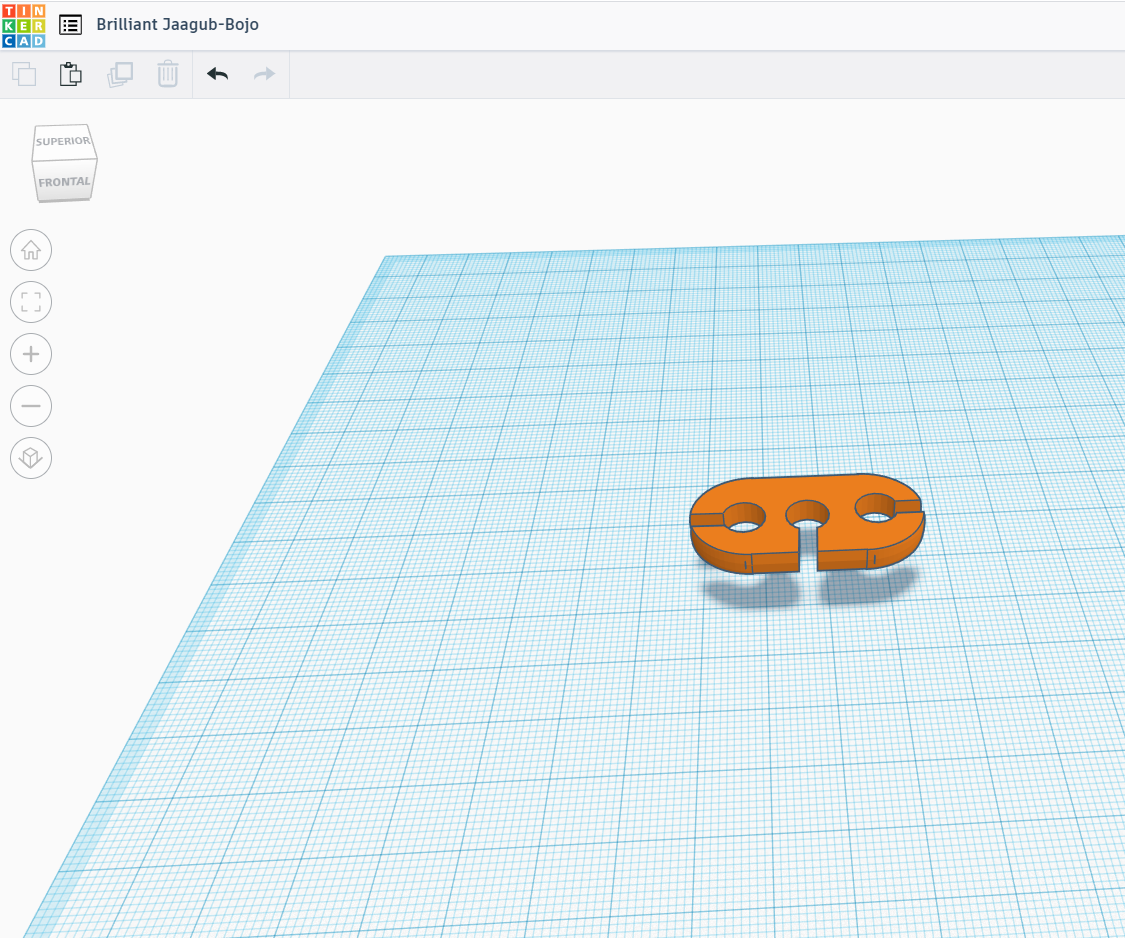1125x938 pixels.
Task: Click the Copy toolbar icon
Action: click(x=24, y=74)
